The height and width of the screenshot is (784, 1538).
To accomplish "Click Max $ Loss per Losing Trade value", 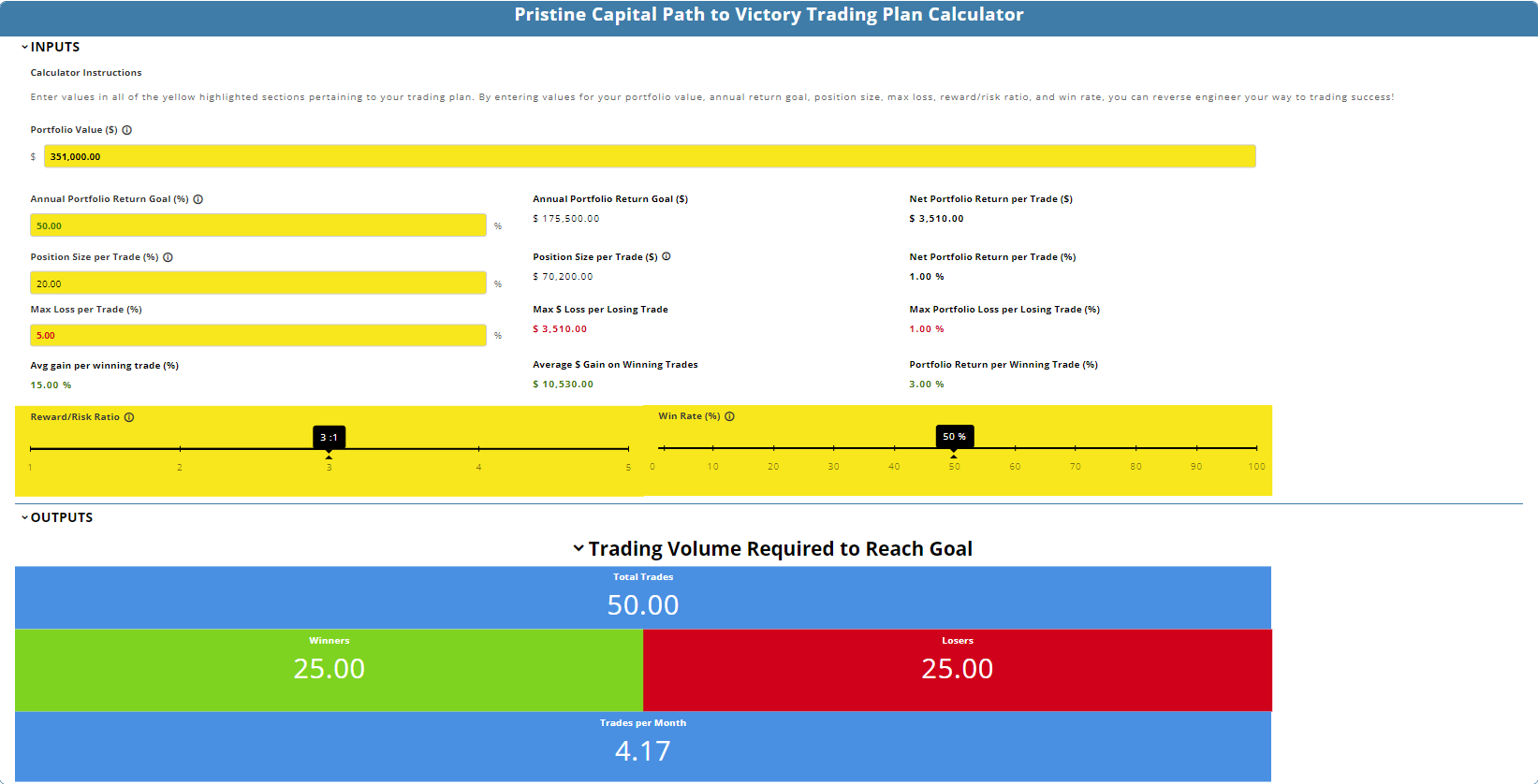I will pyautogui.click(x=560, y=329).
